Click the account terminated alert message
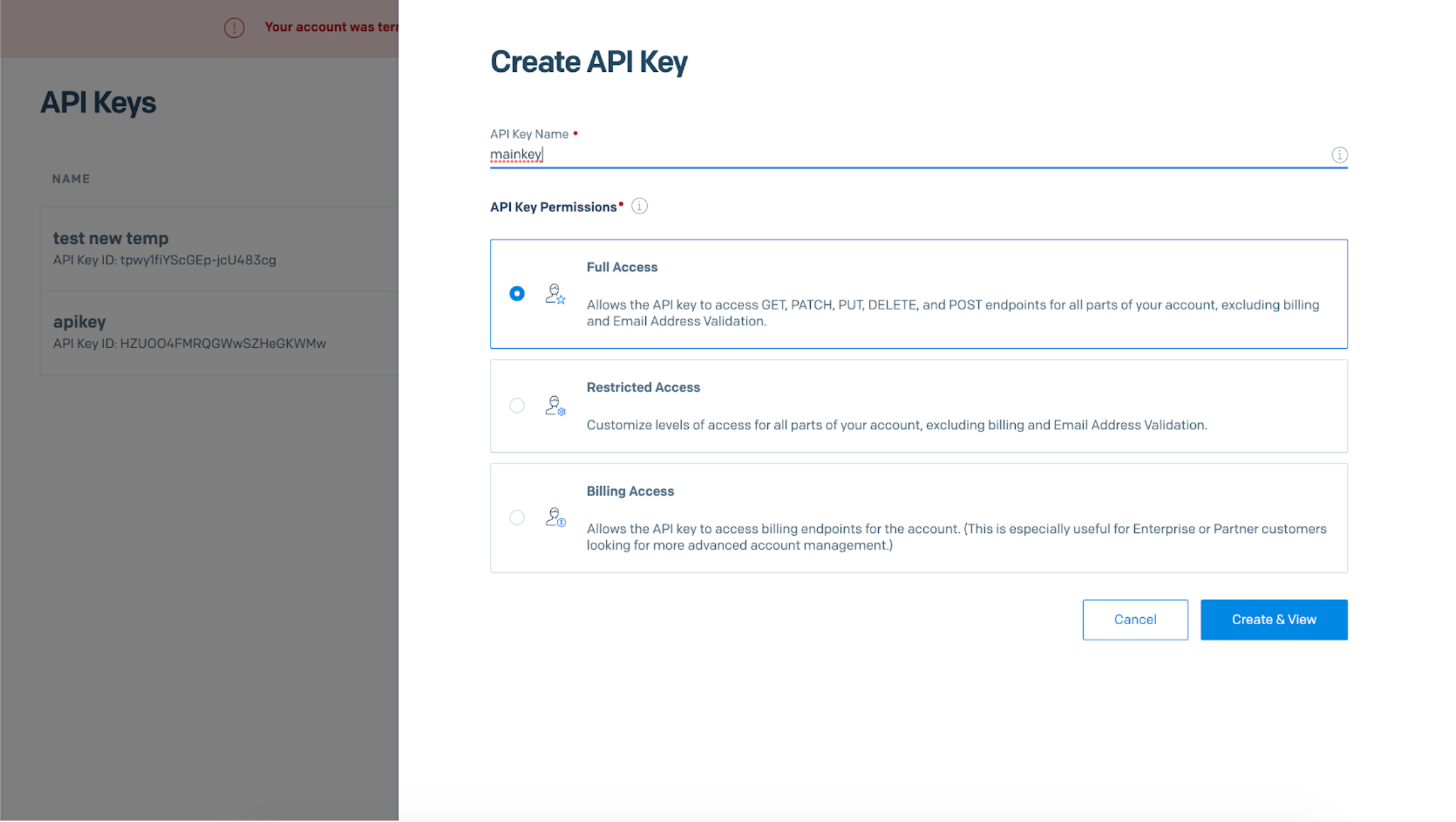The height and width of the screenshot is (822, 1456). [x=331, y=27]
